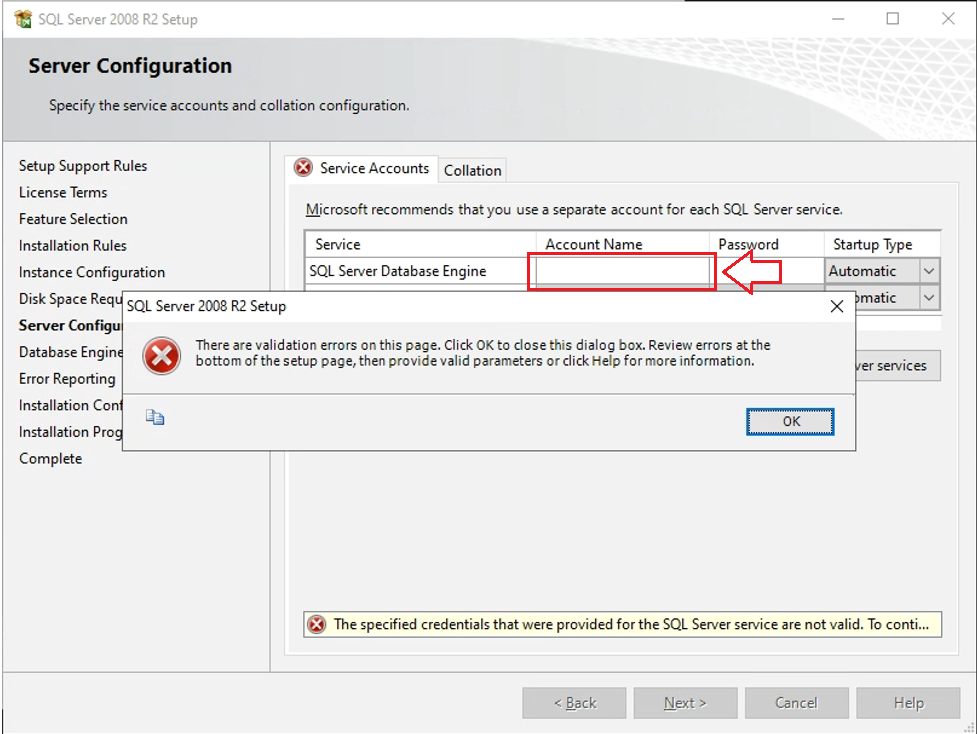Image resolution: width=977 pixels, height=734 pixels.
Task: Click OK to dismiss the validation dialog
Action: [790, 422]
